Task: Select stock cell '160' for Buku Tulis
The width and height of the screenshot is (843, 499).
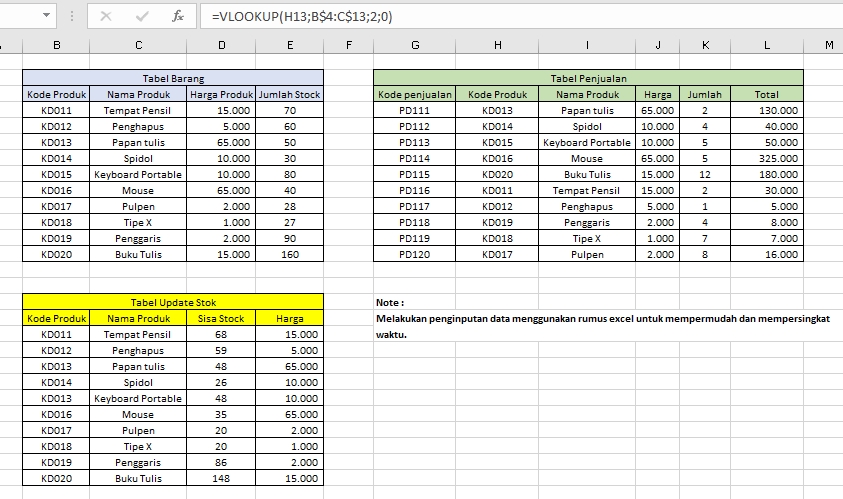Action: tap(290, 254)
